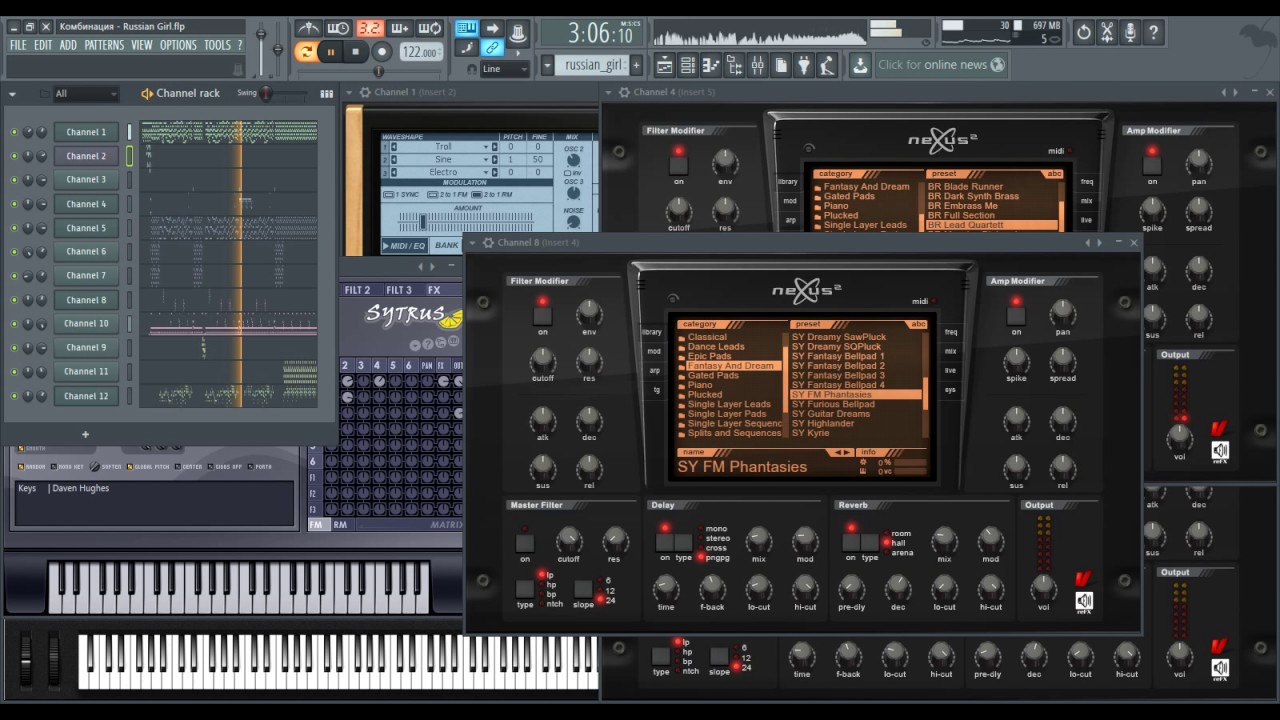Open the FILE menu
The width and height of the screenshot is (1280, 720).
18,45
